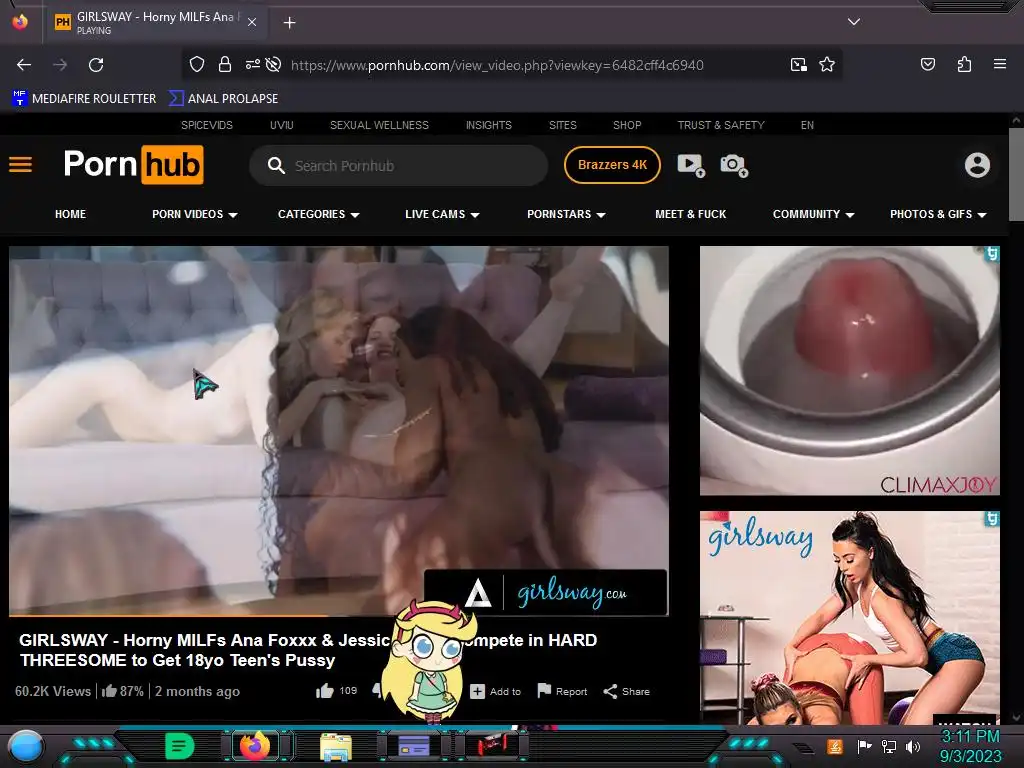Open the INSIGHTS link
Image resolution: width=1024 pixels, height=768 pixels.
coord(488,125)
